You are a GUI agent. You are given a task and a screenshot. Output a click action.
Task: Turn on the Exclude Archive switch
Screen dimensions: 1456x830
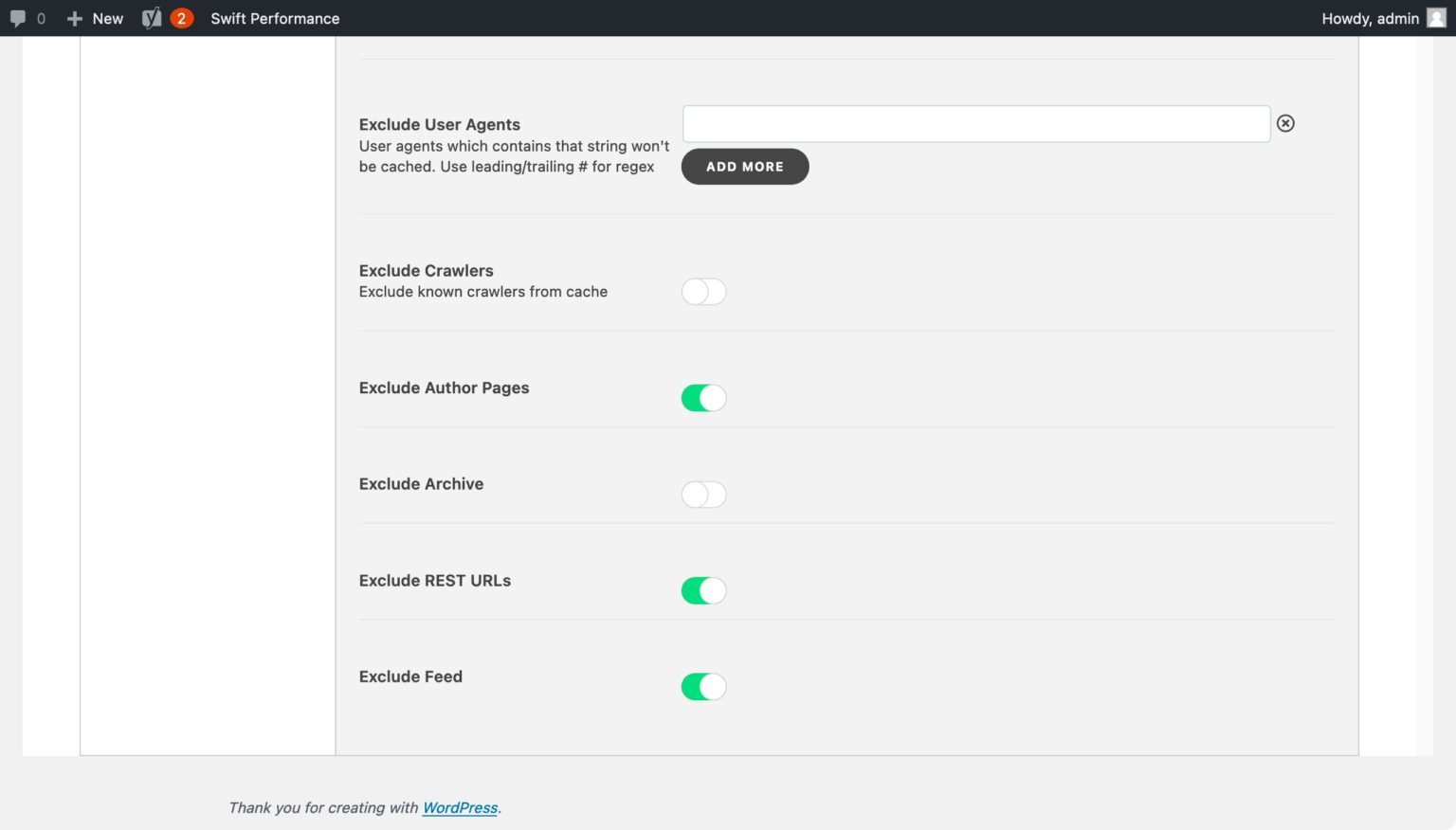coord(703,495)
